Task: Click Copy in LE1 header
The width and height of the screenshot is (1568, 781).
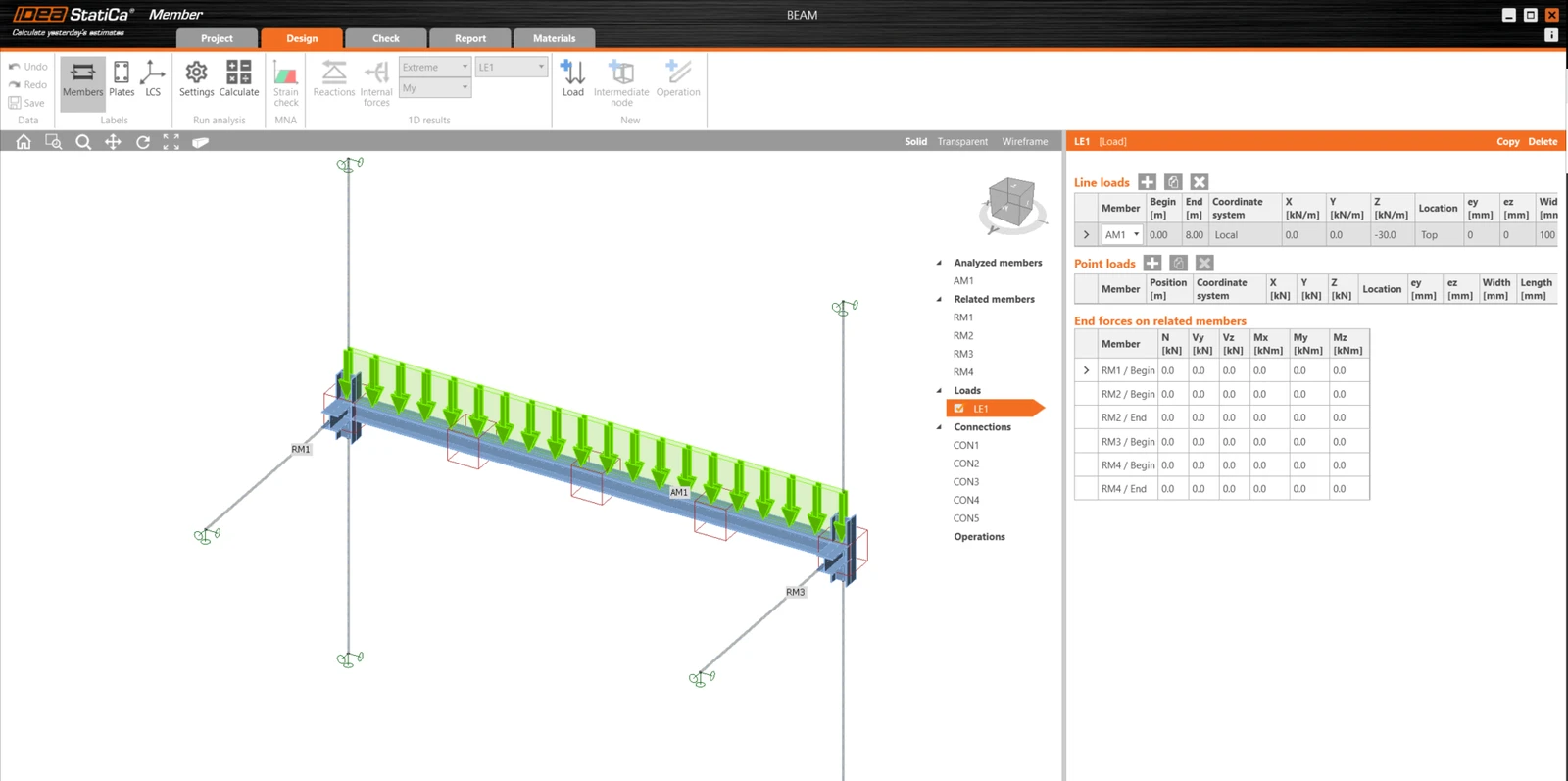Action: click(x=1507, y=142)
